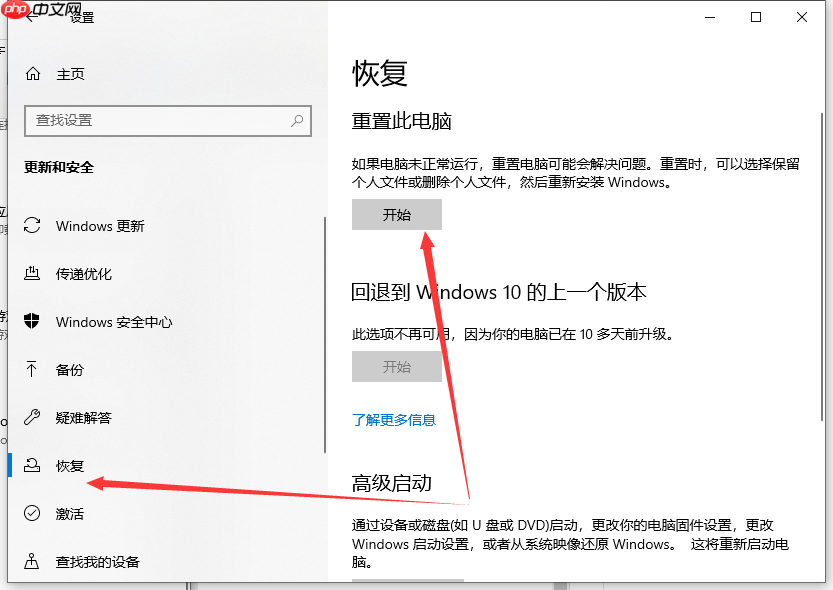
Task: Open Windows 更新 from the sidebar
Action: (100, 226)
